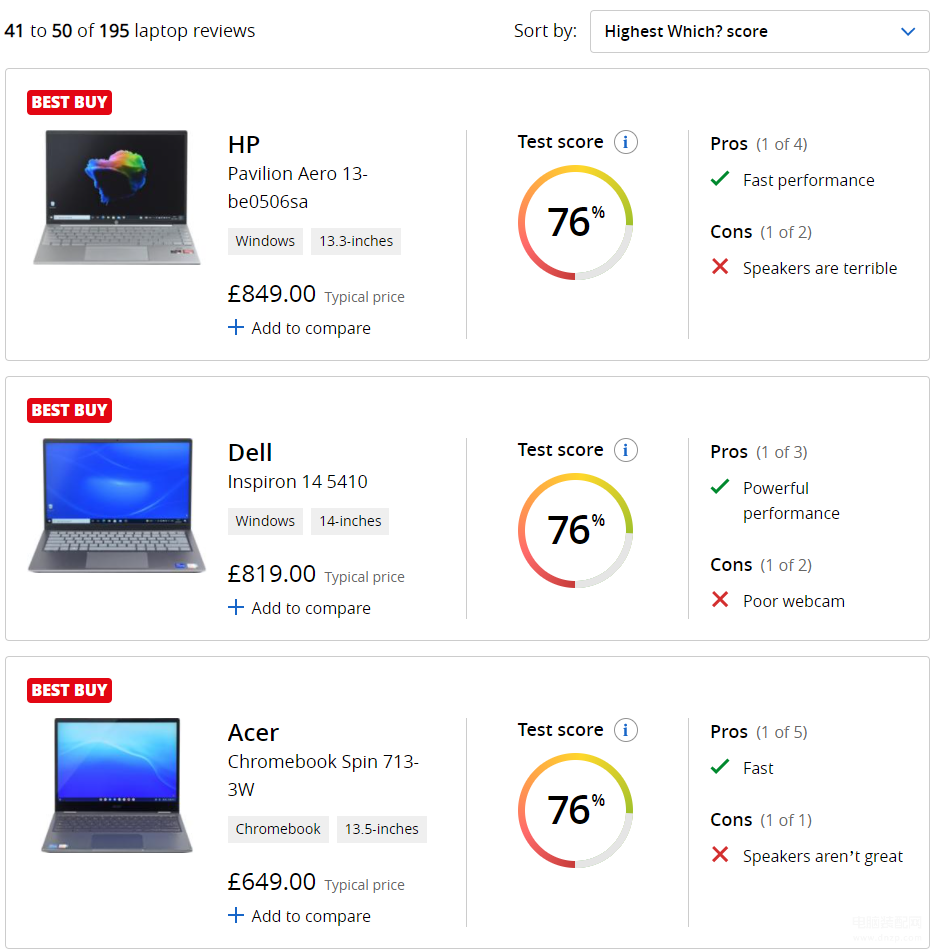Viewport: 932px width, 951px height.
Task: Click the 76% score gauge for Dell
Action: (575, 531)
